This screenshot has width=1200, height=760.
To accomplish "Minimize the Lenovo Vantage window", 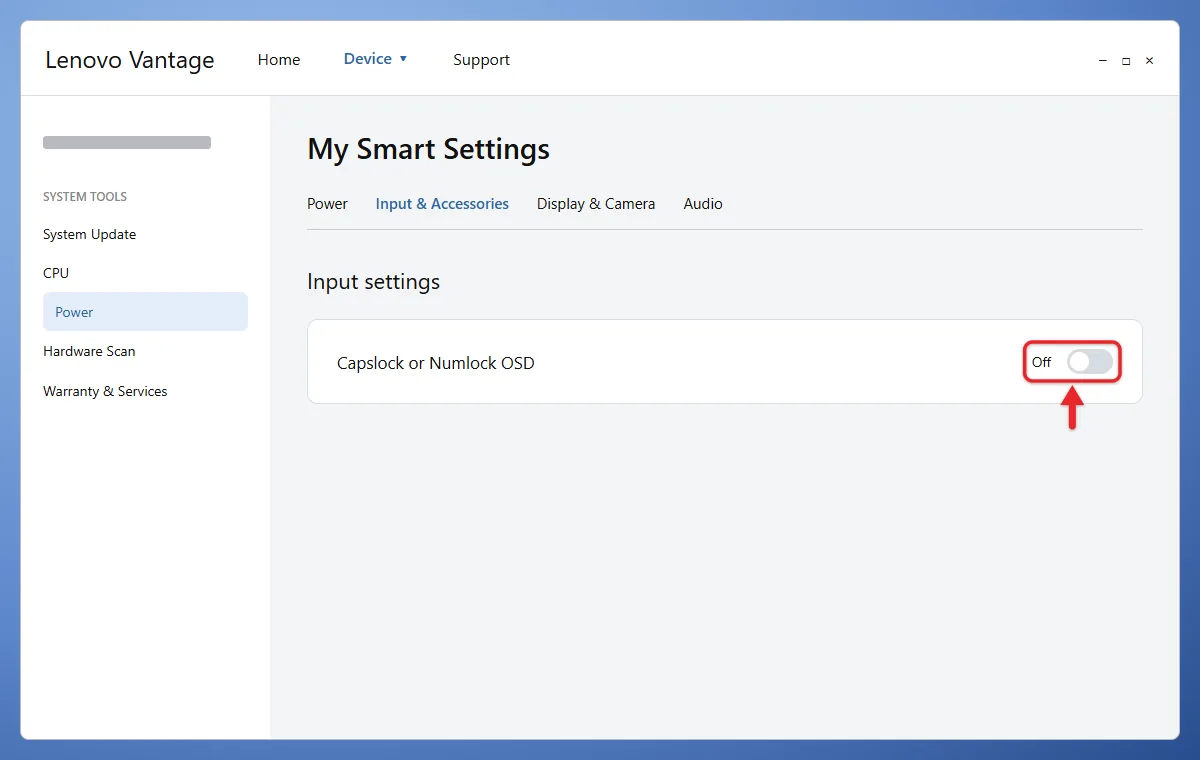I will pyautogui.click(x=1103, y=61).
